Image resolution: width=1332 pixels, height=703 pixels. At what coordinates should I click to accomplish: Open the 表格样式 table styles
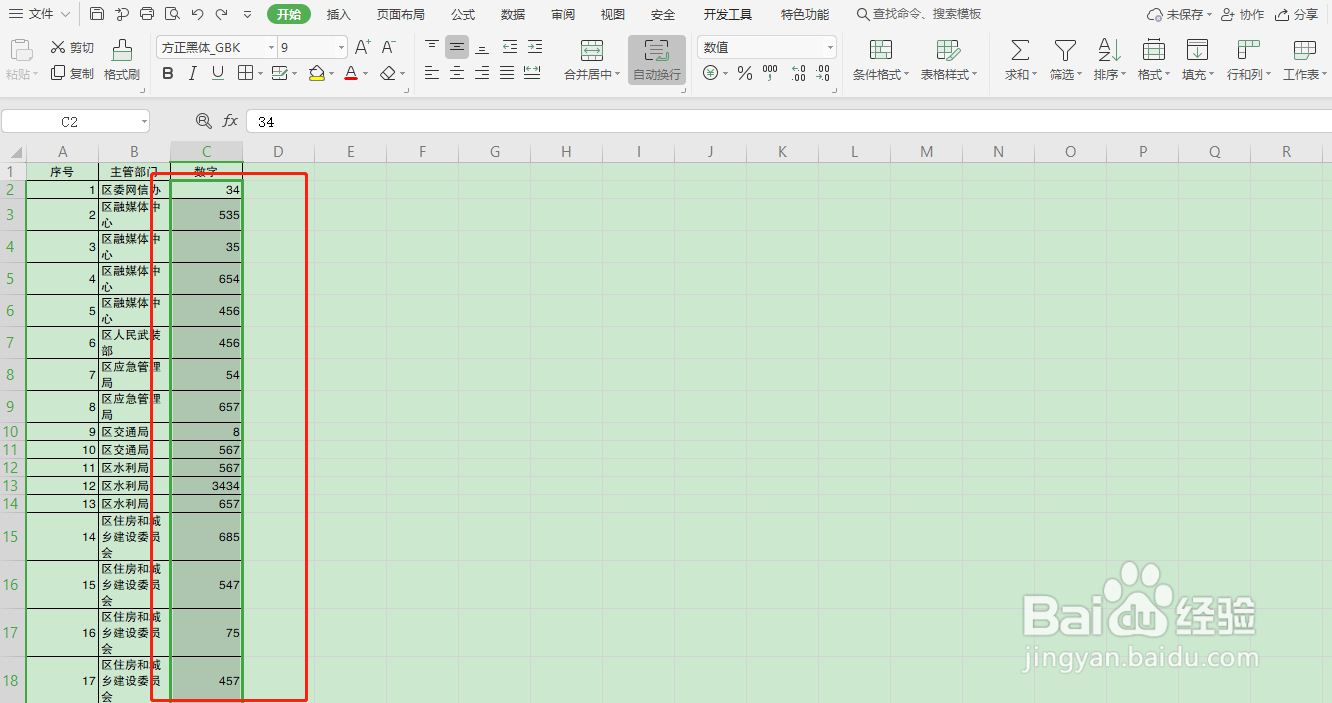[948, 61]
